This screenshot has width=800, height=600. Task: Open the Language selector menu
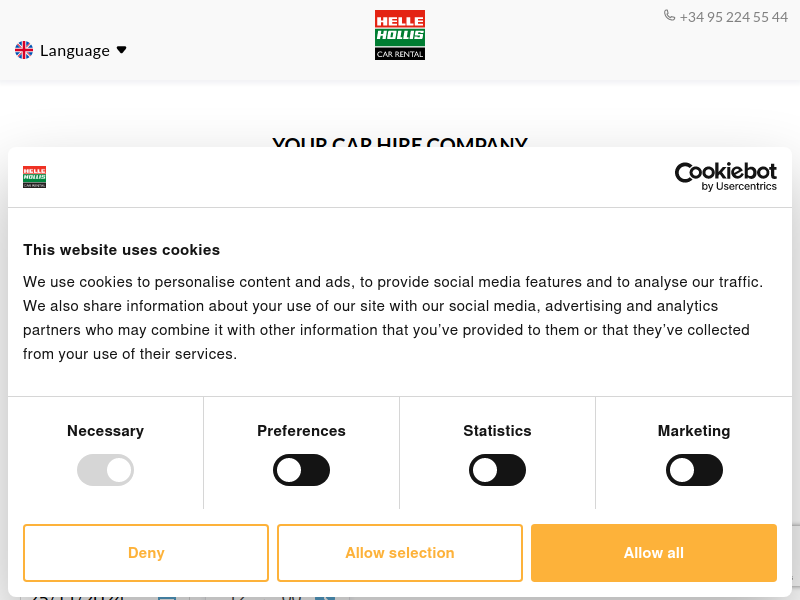[70, 50]
